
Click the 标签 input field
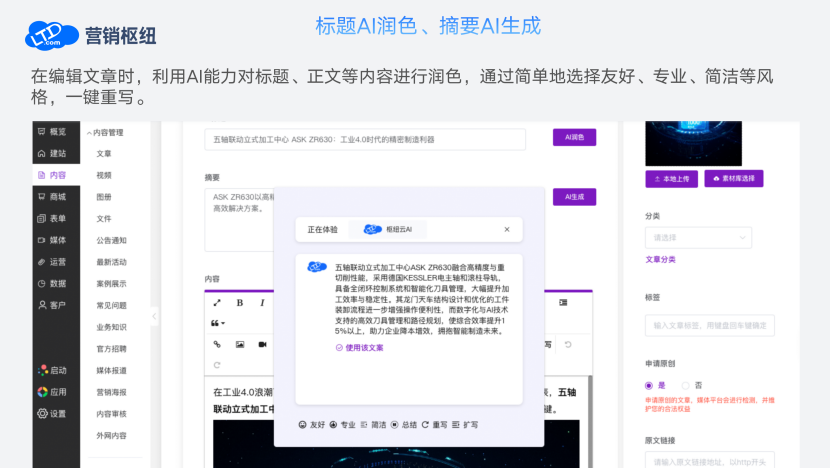tap(709, 326)
